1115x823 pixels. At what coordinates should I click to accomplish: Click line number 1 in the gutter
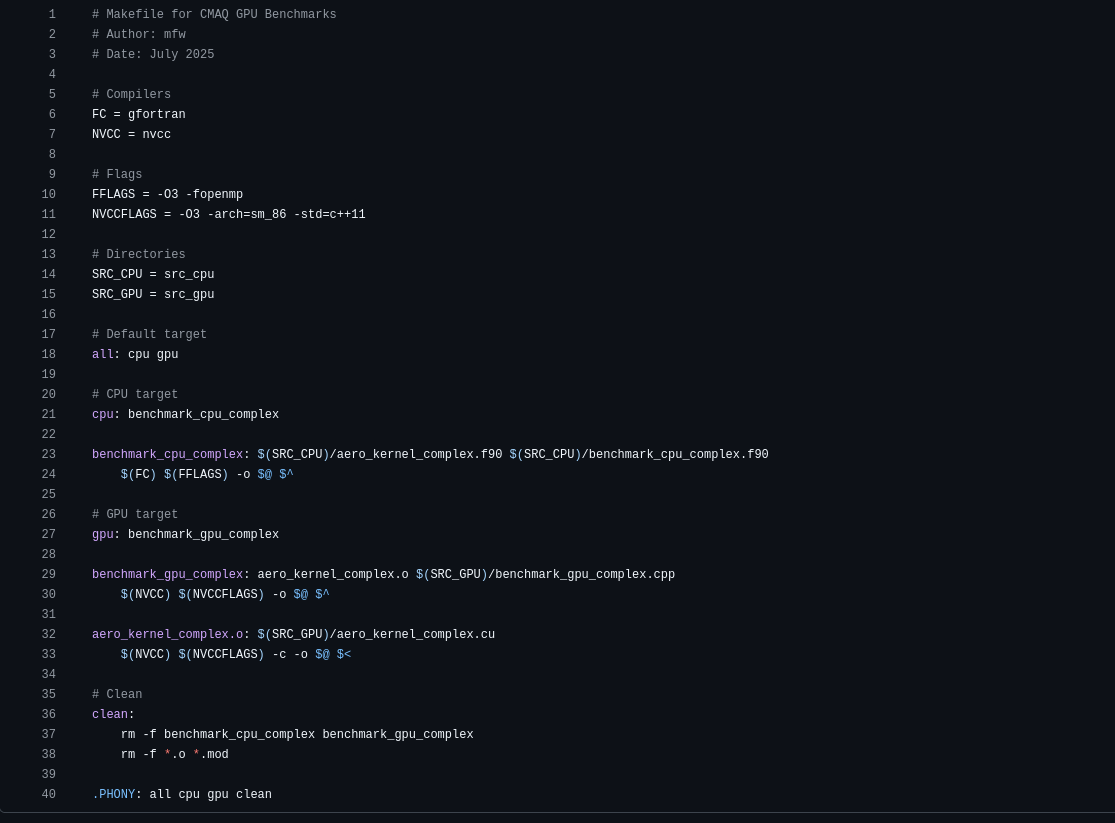pyautogui.click(x=52, y=15)
